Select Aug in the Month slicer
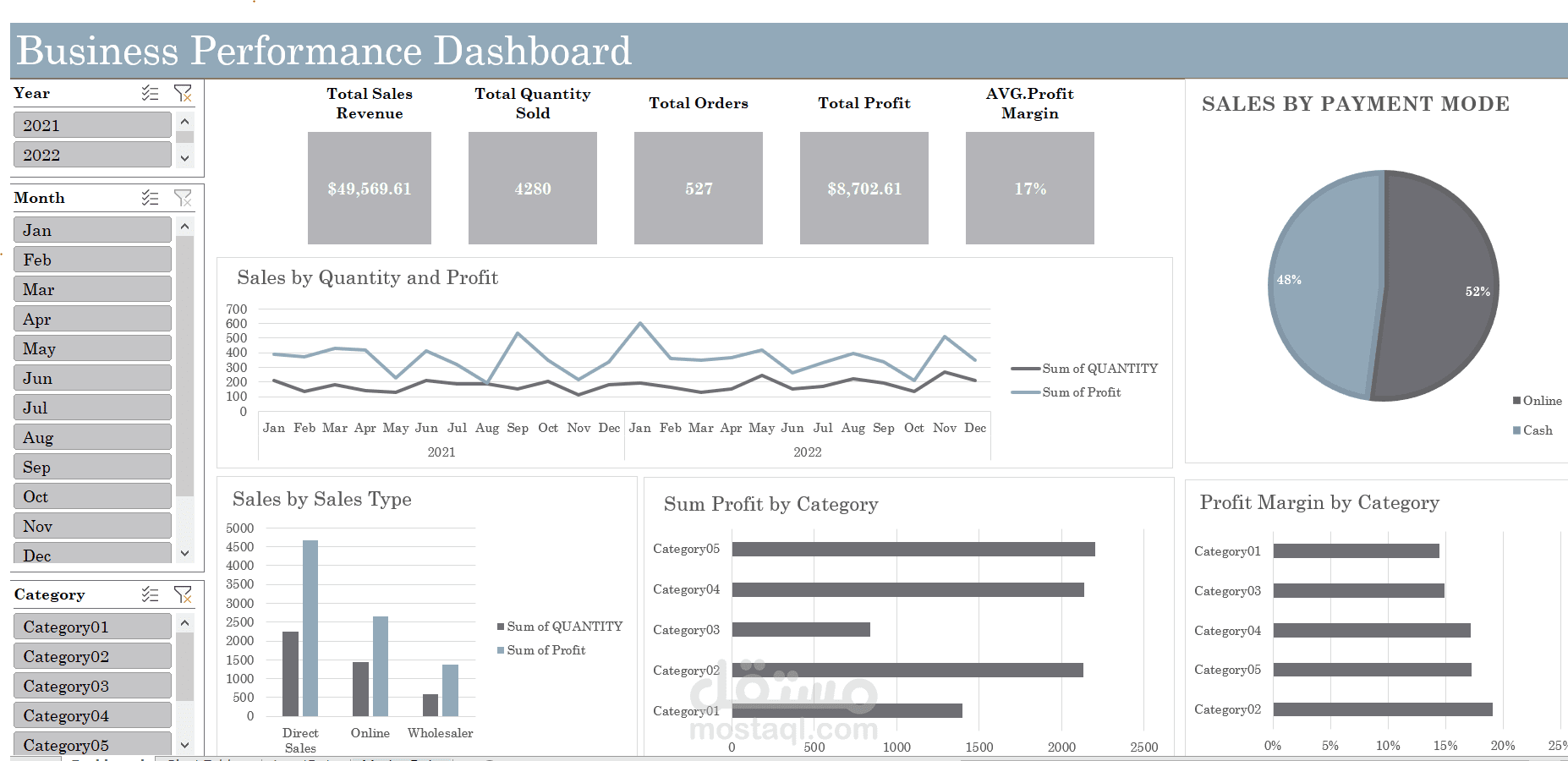Screen dimensions: 1568x761 (91, 436)
